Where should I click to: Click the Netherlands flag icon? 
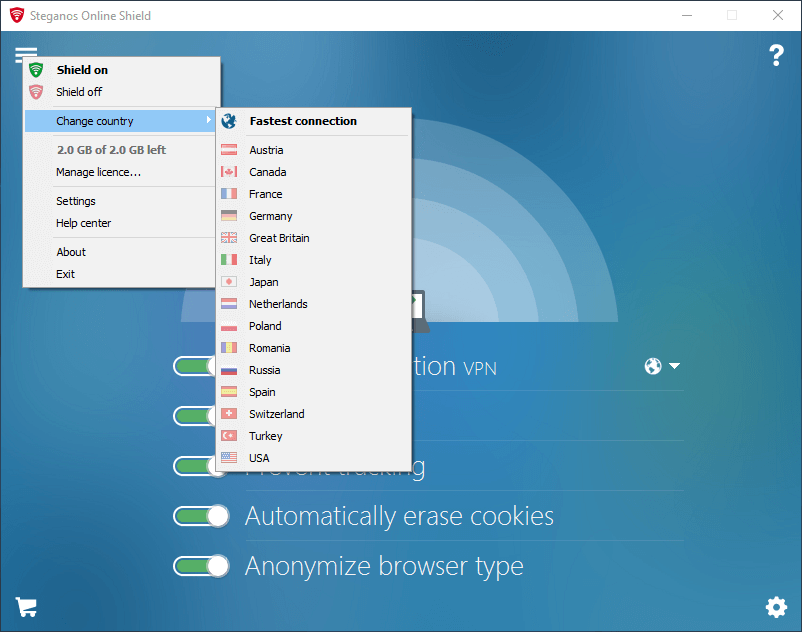[229, 304]
